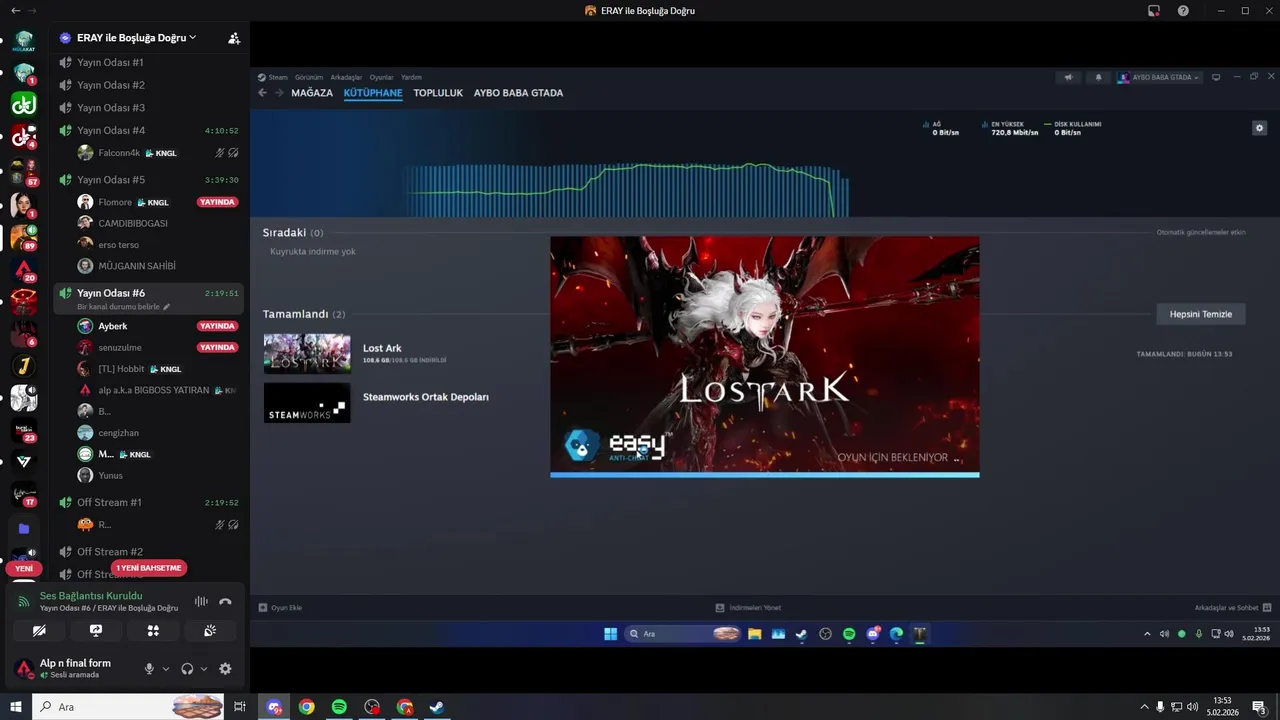Viewport: 1280px width, 720px height.
Task: Open Steam downloads settings gear
Action: (x=1260, y=128)
